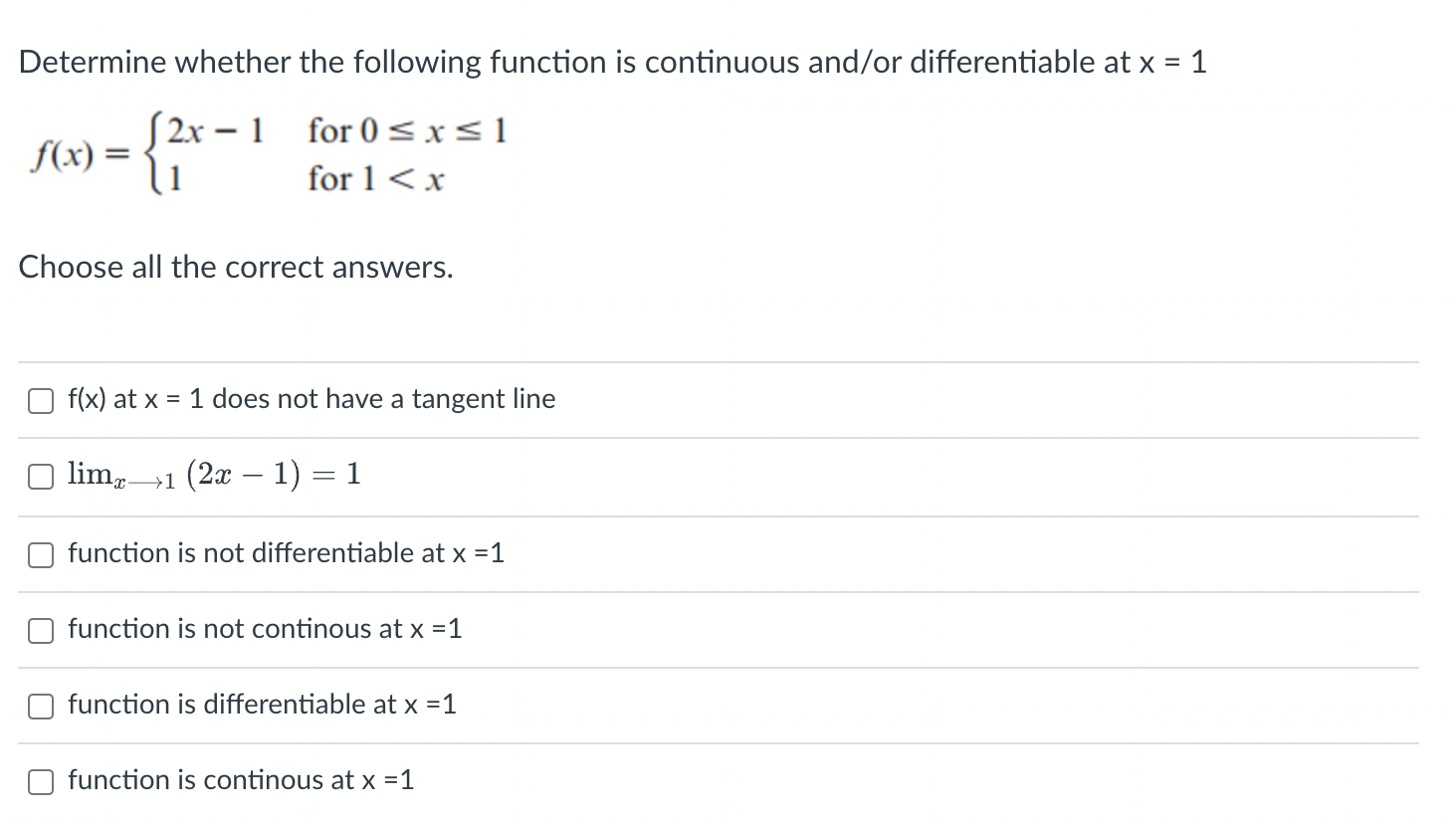Check the 'lim x→1 (2x − 1) = 1' option
Image resolution: width=1456 pixels, height=819 pixels.
pyautogui.click(x=40, y=476)
